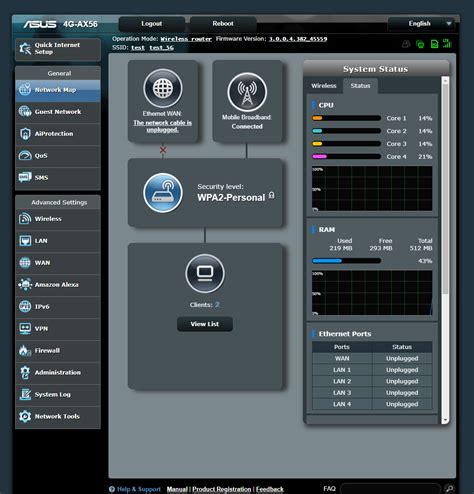Open LAN settings icon
This screenshot has width=474, height=494.
click(x=25, y=240)
